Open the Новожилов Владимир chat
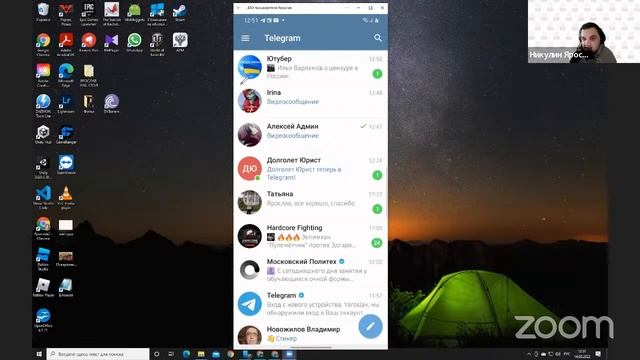 [311, 334]
